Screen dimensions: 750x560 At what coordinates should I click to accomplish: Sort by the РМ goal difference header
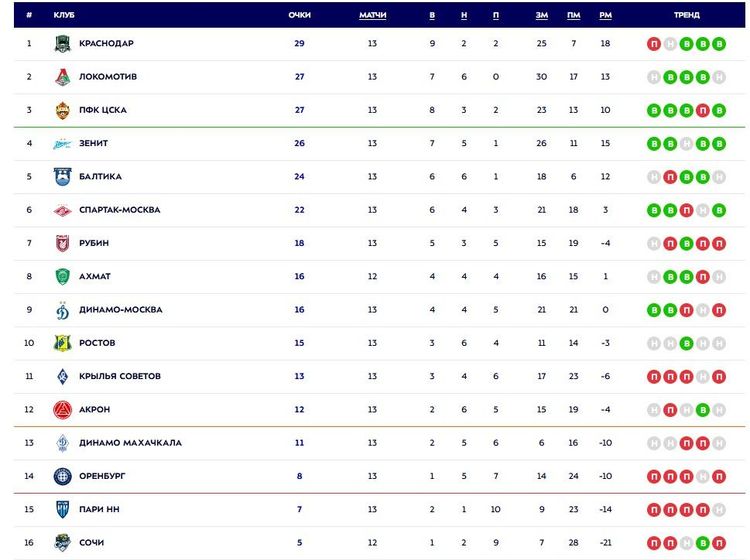click(x=605, y=15)
